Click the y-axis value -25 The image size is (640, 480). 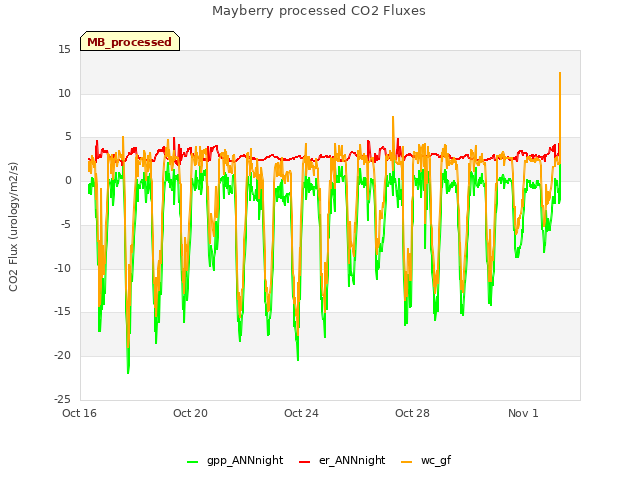(62, 399)
